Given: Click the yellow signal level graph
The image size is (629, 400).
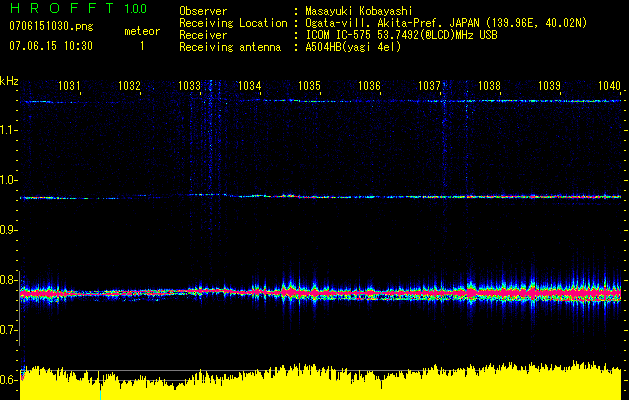Looking at the screenshot, I should pyautogui.click(x=321, y=383).
